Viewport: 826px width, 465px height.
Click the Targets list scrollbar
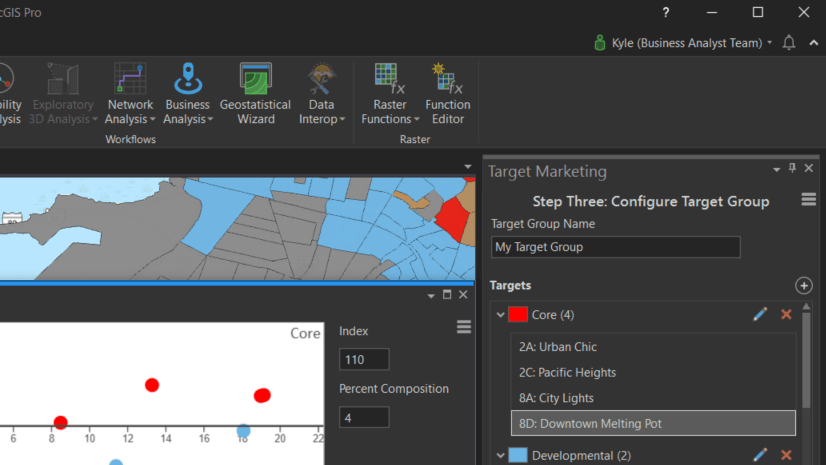806,360
